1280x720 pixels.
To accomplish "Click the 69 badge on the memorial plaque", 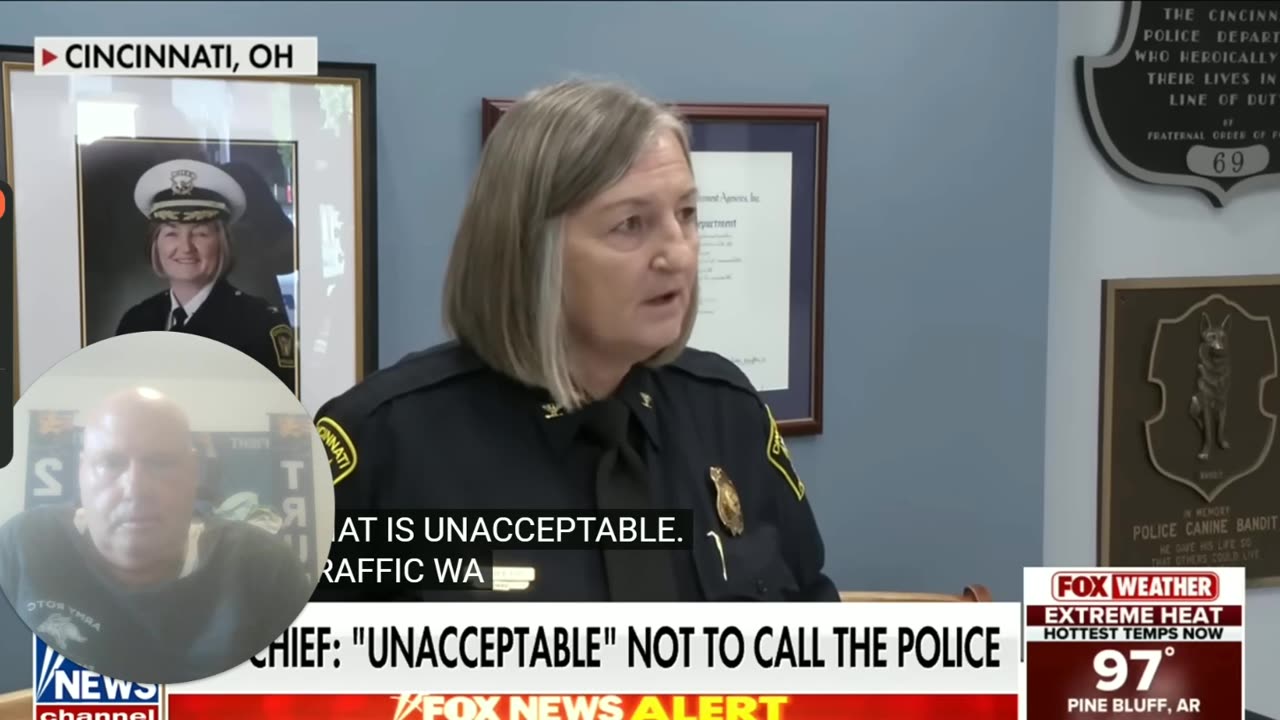I will (x=1227, y=160).
